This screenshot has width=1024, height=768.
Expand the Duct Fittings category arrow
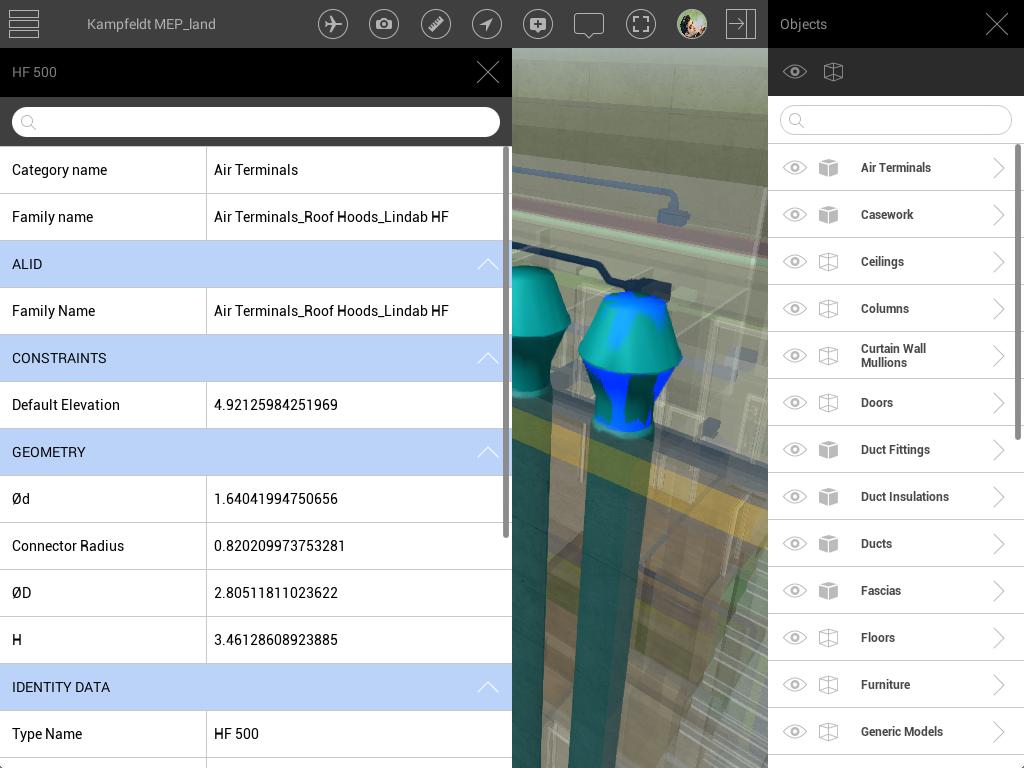coord(998,450)
